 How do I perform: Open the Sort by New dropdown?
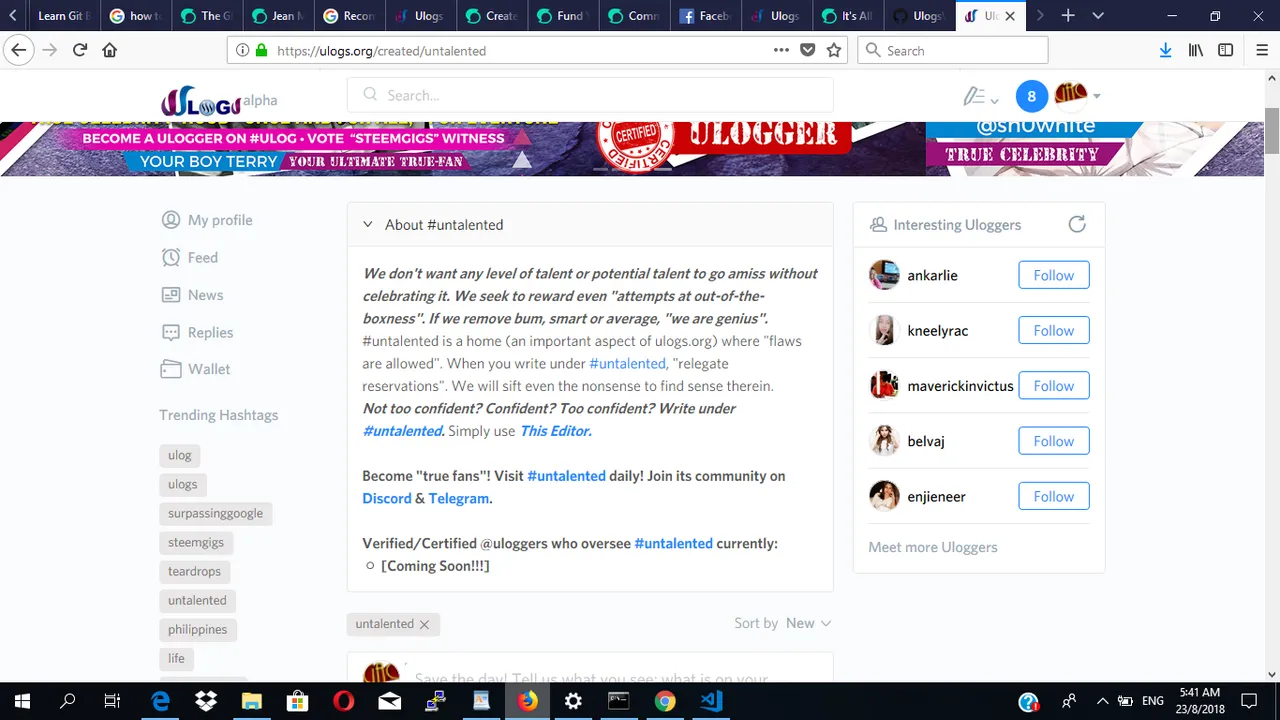point(808,623)
